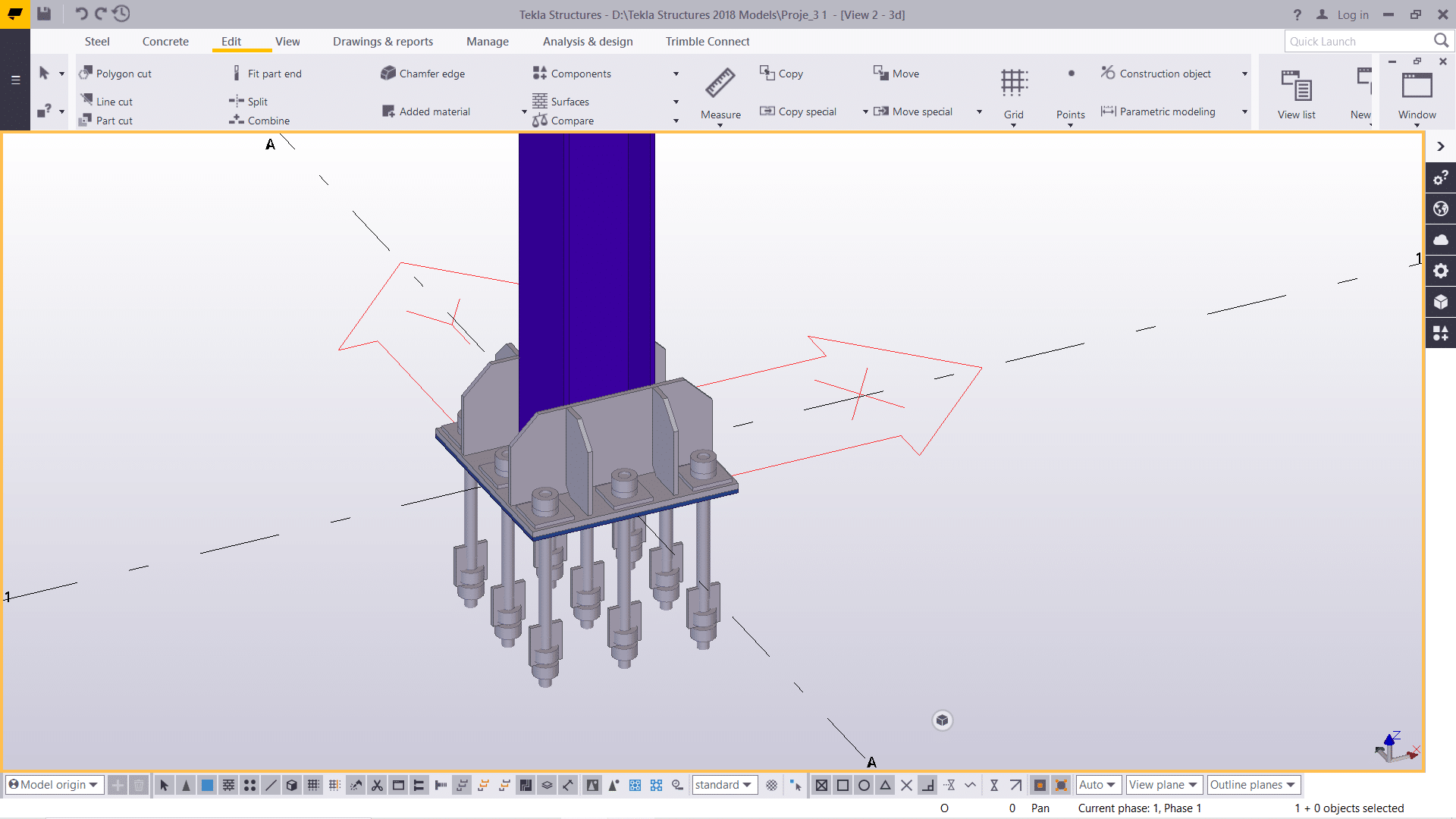
Task: Switch to the Steel tab
Action: 97,42
